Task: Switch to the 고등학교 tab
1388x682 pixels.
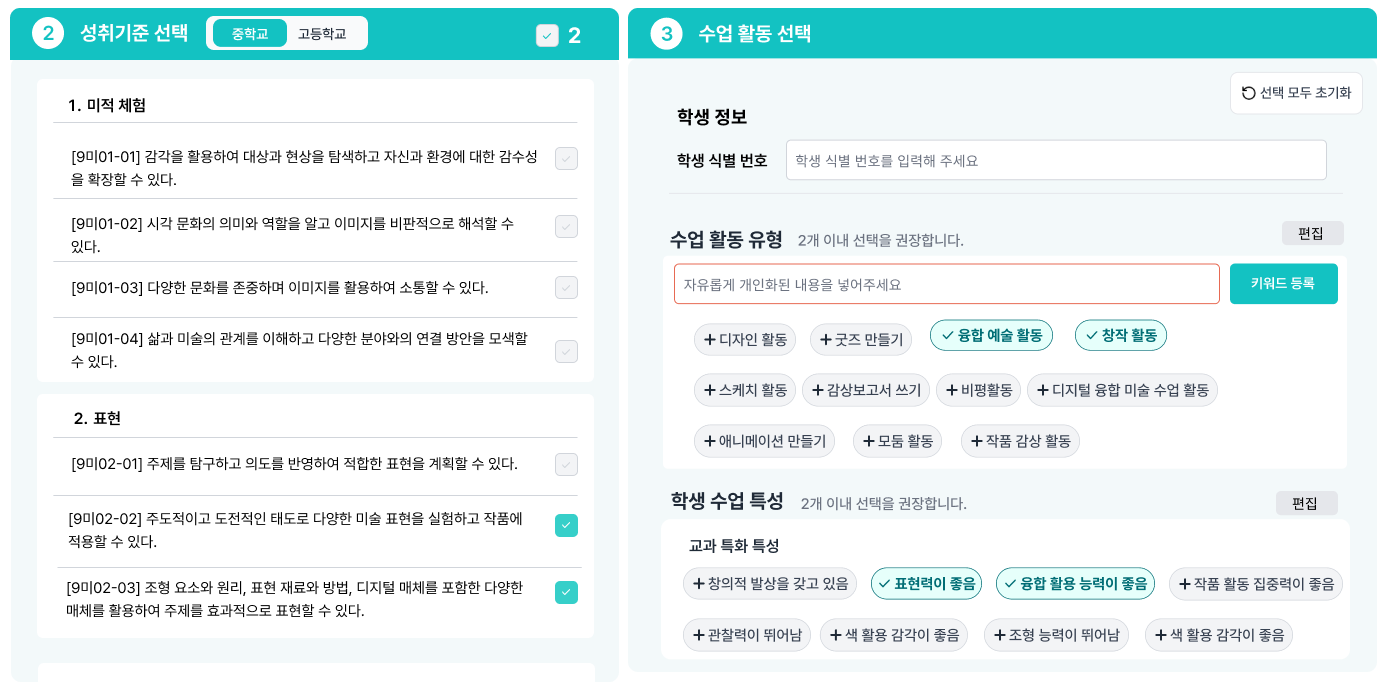Action: pos(322,34)
